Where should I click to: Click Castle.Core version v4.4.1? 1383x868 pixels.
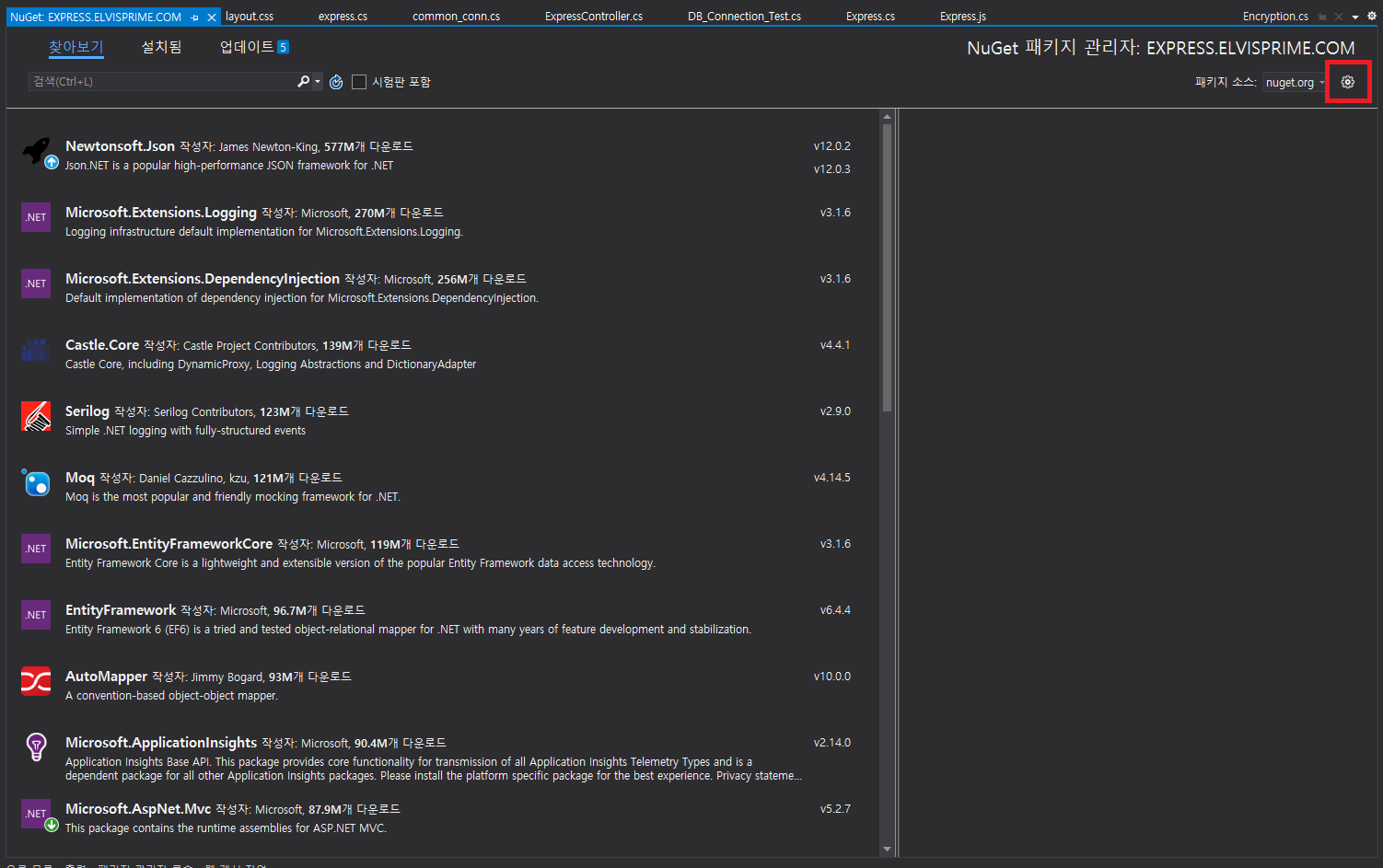pyautogui.click(x=835, y=345)
